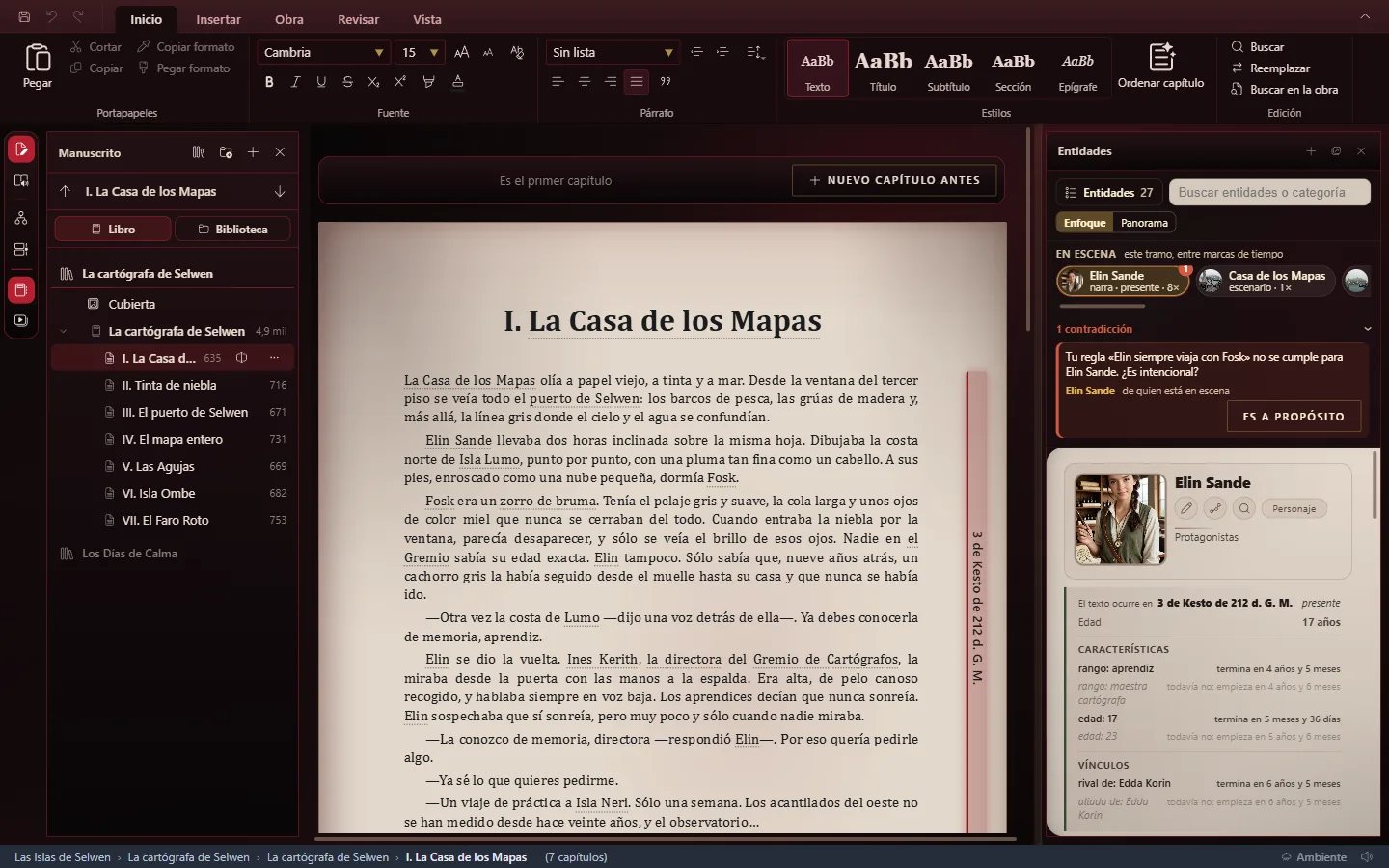This screenshot has width=1389, height=868.
Task: Collapse the La cartógrafa de Selwen book tree
Action: (64, 331)
